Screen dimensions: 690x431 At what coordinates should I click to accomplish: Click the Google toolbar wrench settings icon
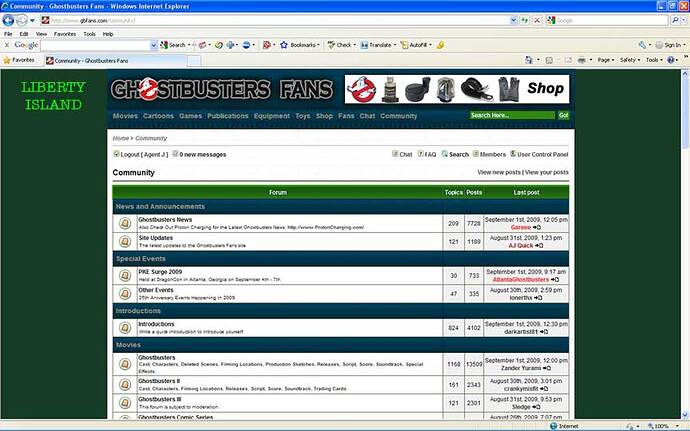[642, 45]
